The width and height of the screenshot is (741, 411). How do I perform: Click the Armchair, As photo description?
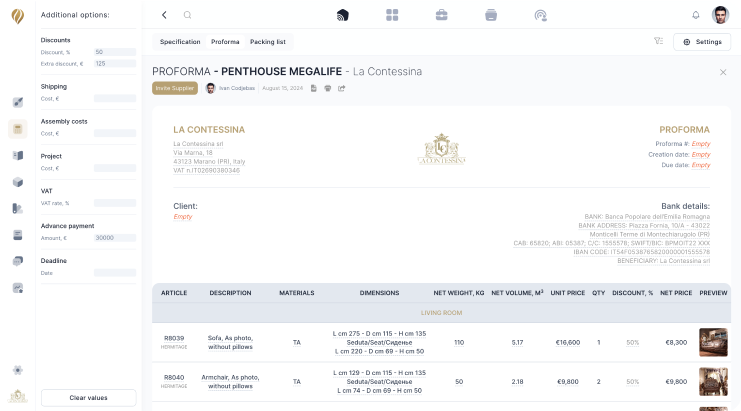point(230,382)
